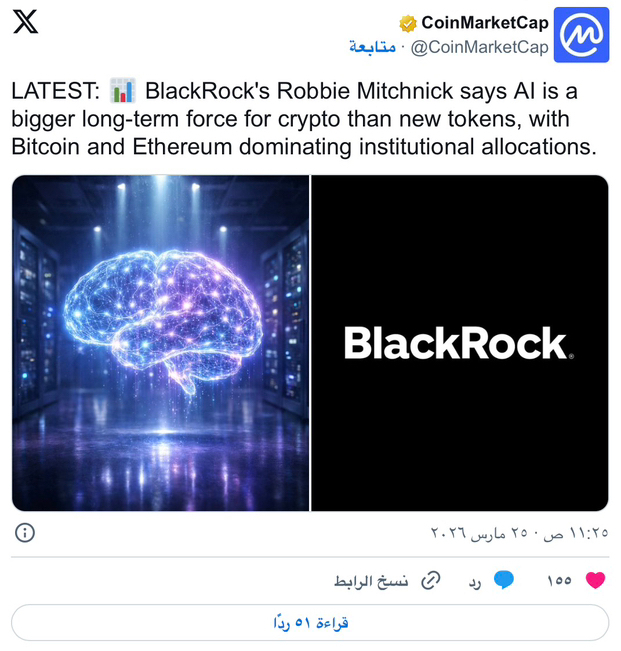Like the tweet with heart icon
Image resolution: width=621 pixels, height=651 pixels.
coord(595,580)
